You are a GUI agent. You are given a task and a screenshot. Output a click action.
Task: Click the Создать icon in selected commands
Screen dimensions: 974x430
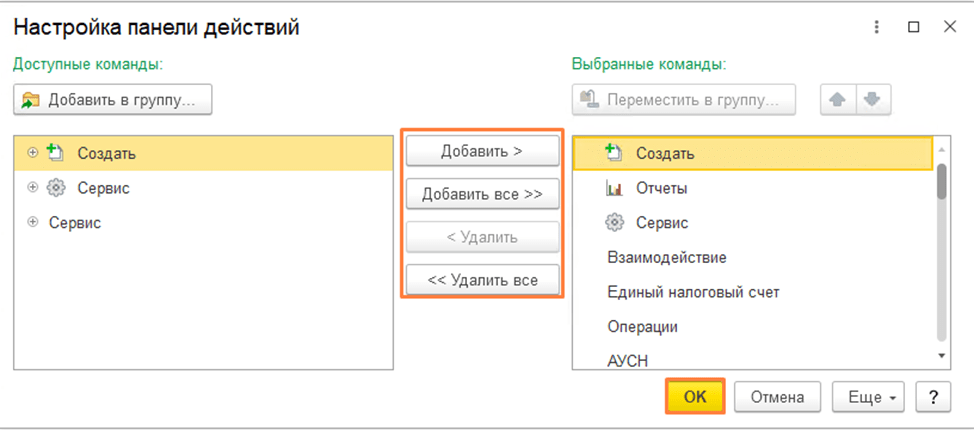click(615, 153)
